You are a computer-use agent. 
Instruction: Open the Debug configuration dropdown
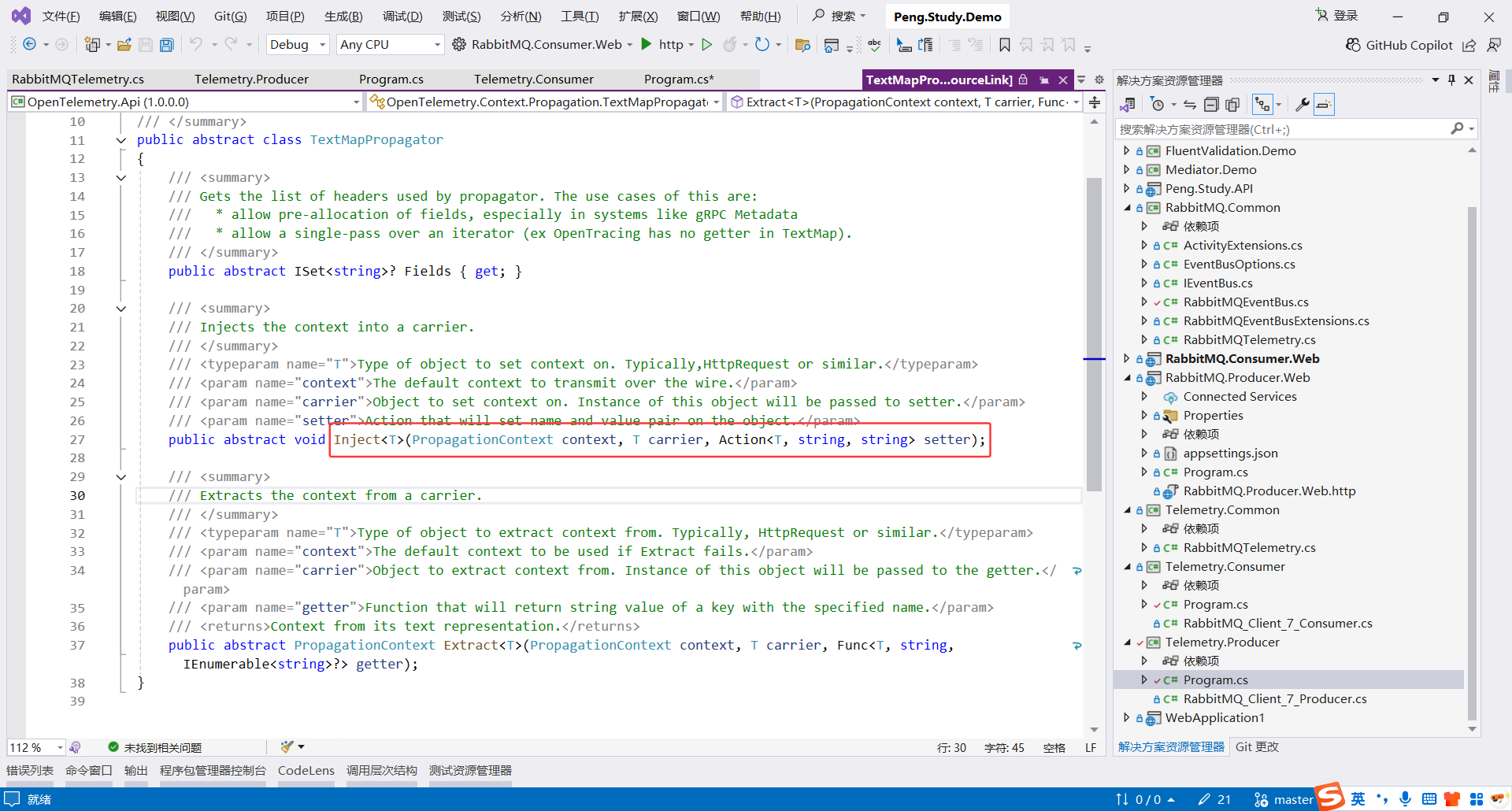tap(298, 45)
